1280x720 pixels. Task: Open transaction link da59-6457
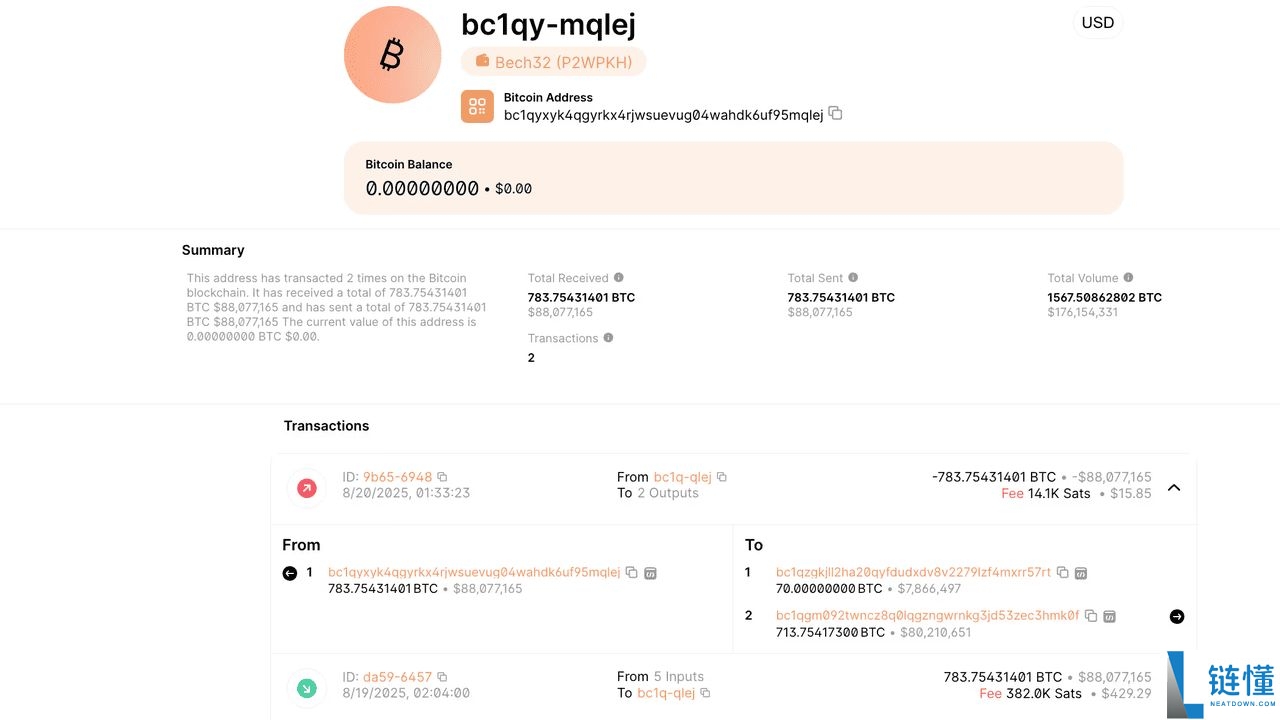point(397,677)
